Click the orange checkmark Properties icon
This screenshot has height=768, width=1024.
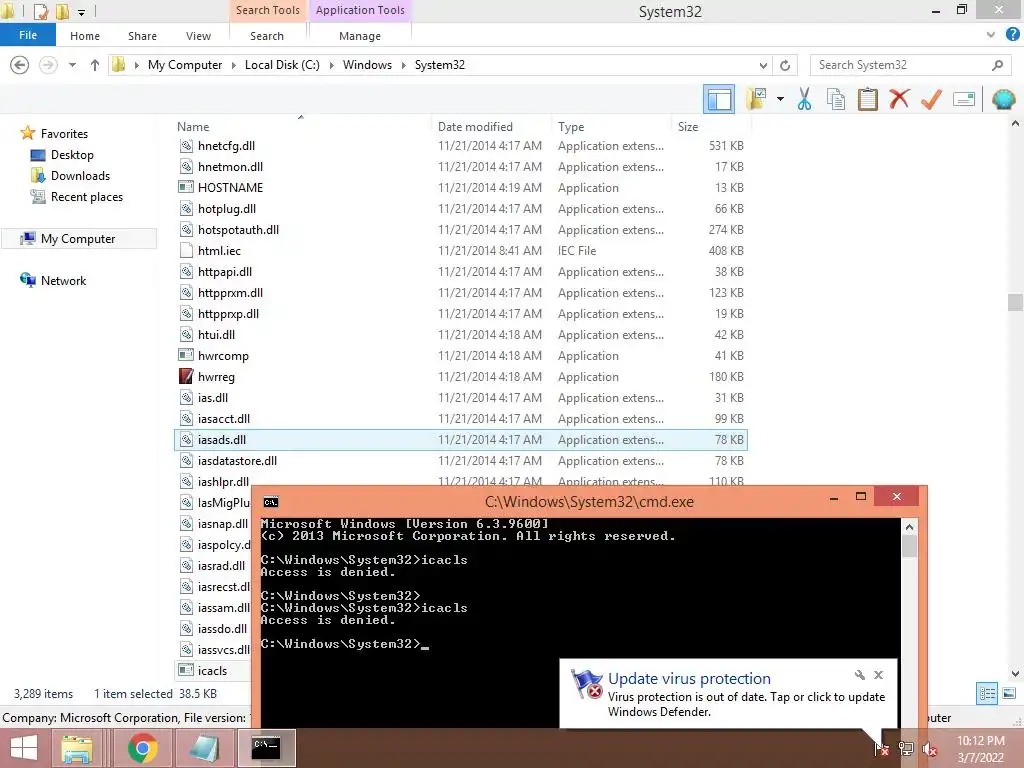click(x=931, y=99)
